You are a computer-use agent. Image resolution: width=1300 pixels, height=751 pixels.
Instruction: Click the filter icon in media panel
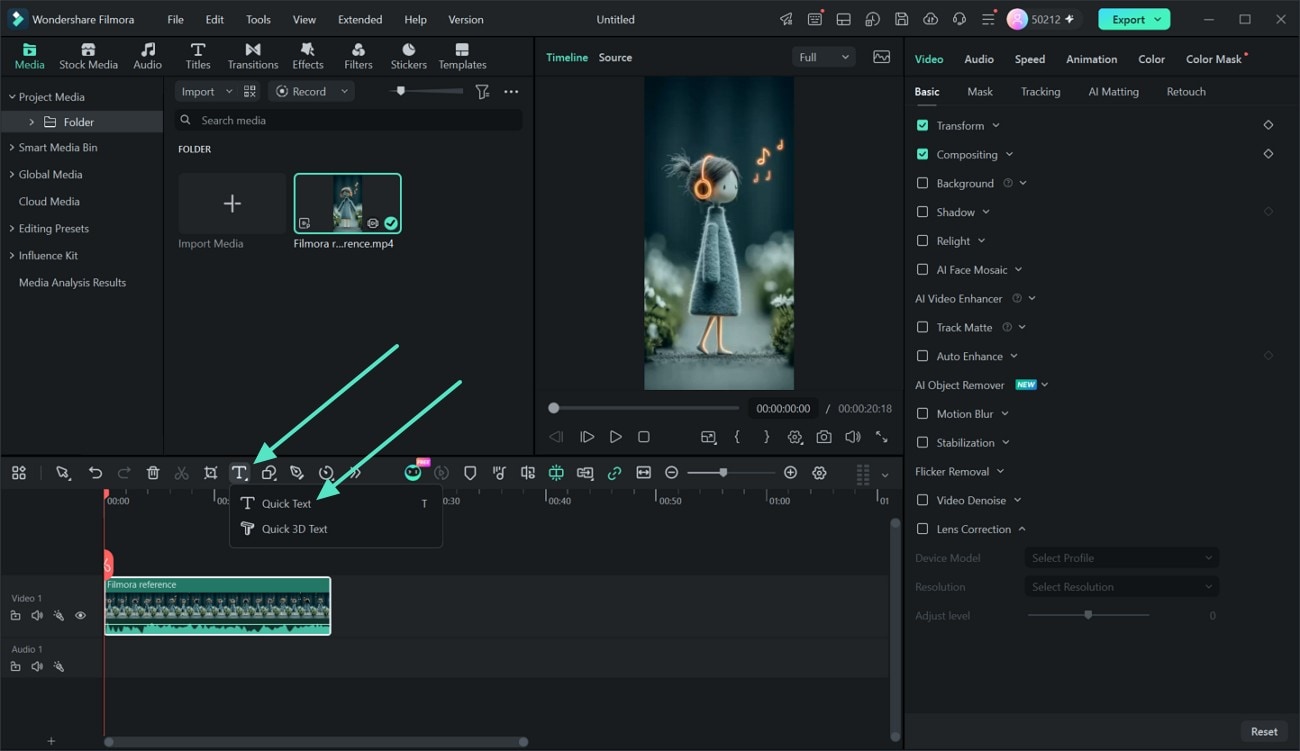[483, 91]
